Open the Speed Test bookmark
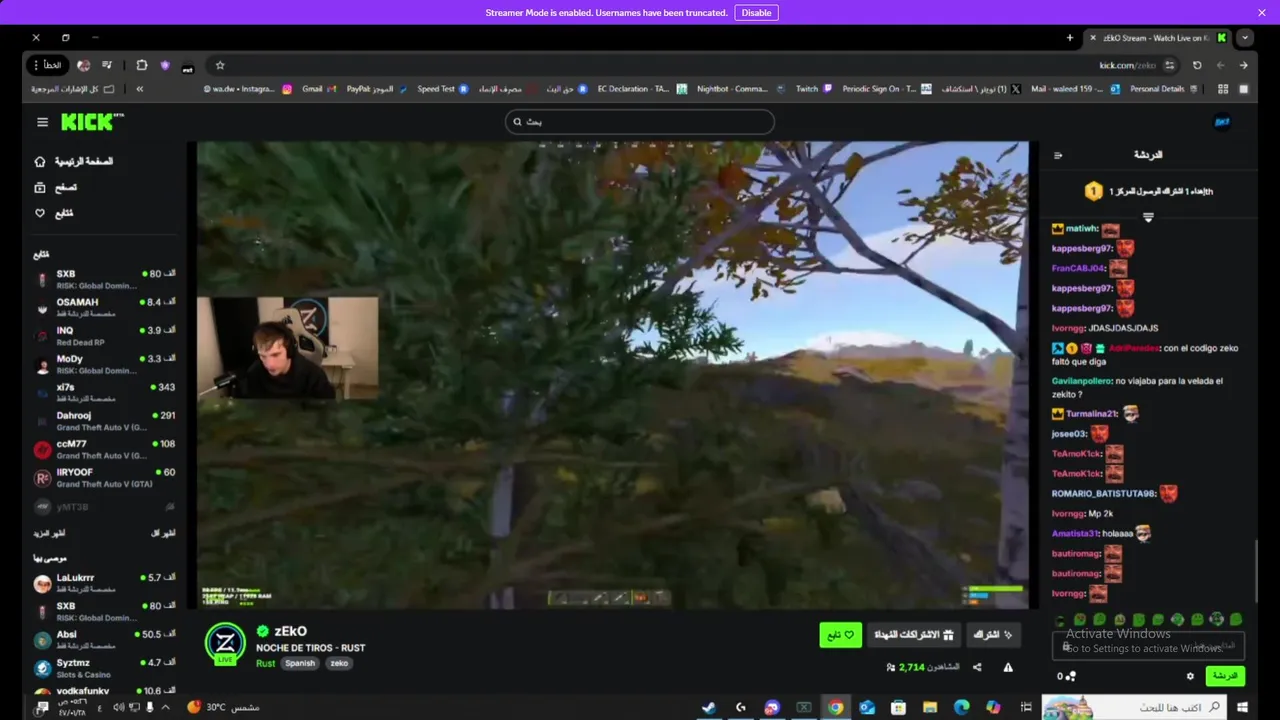The width and height of the screenshot is (1280, 720). pos(443,89)
